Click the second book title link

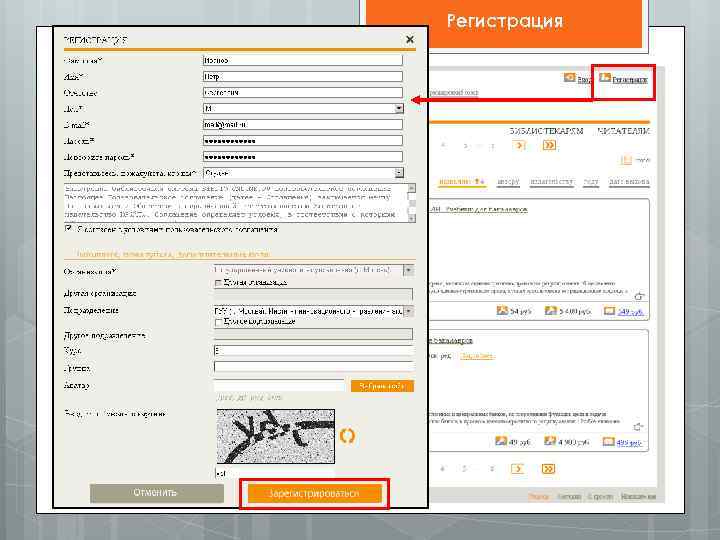click(x=451, y=341)
